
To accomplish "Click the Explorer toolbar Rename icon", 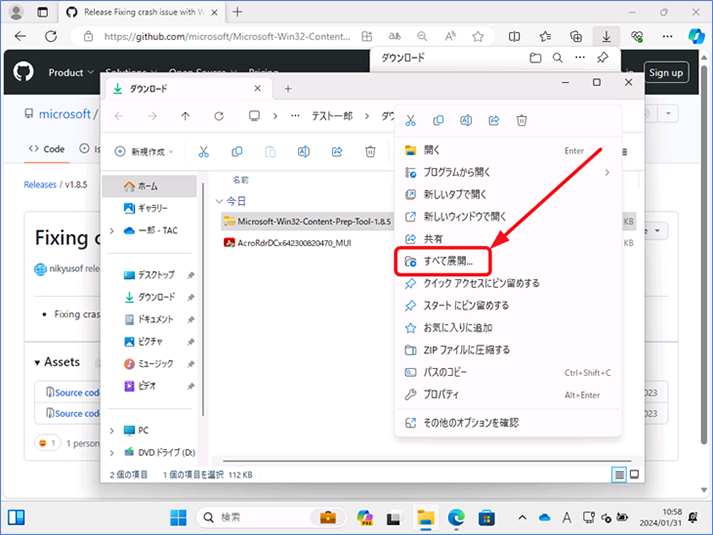I will [x=303, y=152].
